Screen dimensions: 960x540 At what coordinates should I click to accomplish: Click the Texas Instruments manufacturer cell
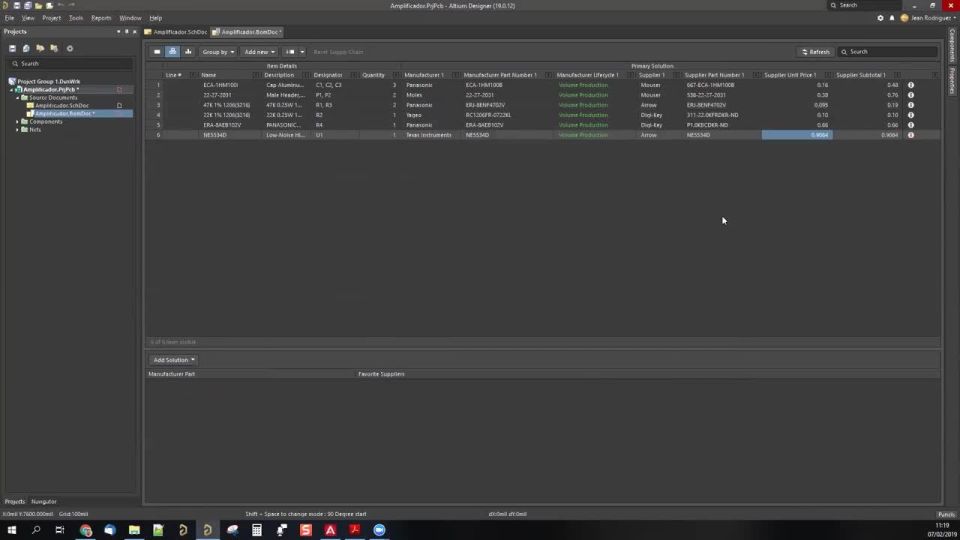[429, 135]
